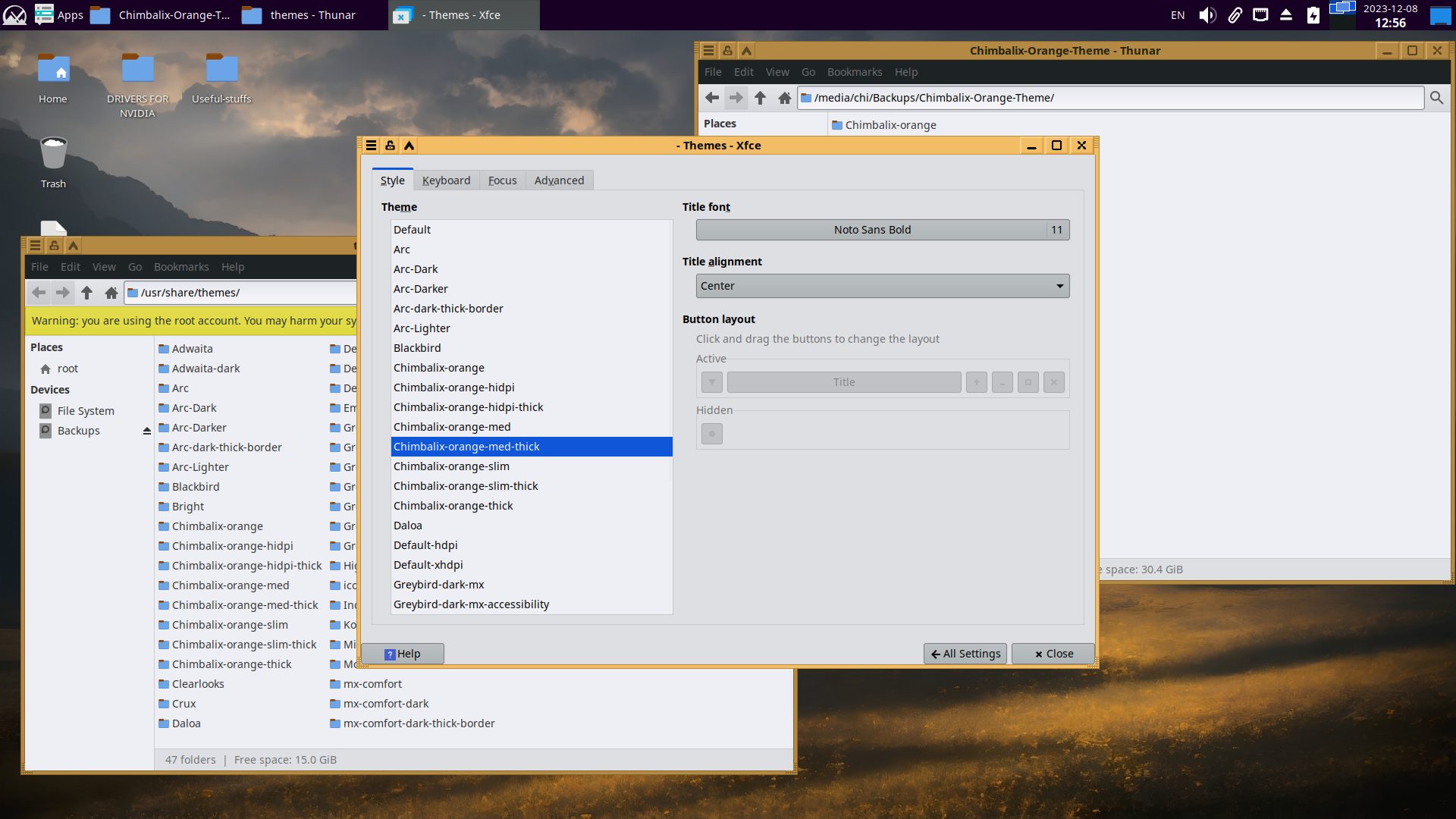Open window menu icon on Themes titlebar
This screenshot has width=1456, height=819.
click(x=371, y=146)
